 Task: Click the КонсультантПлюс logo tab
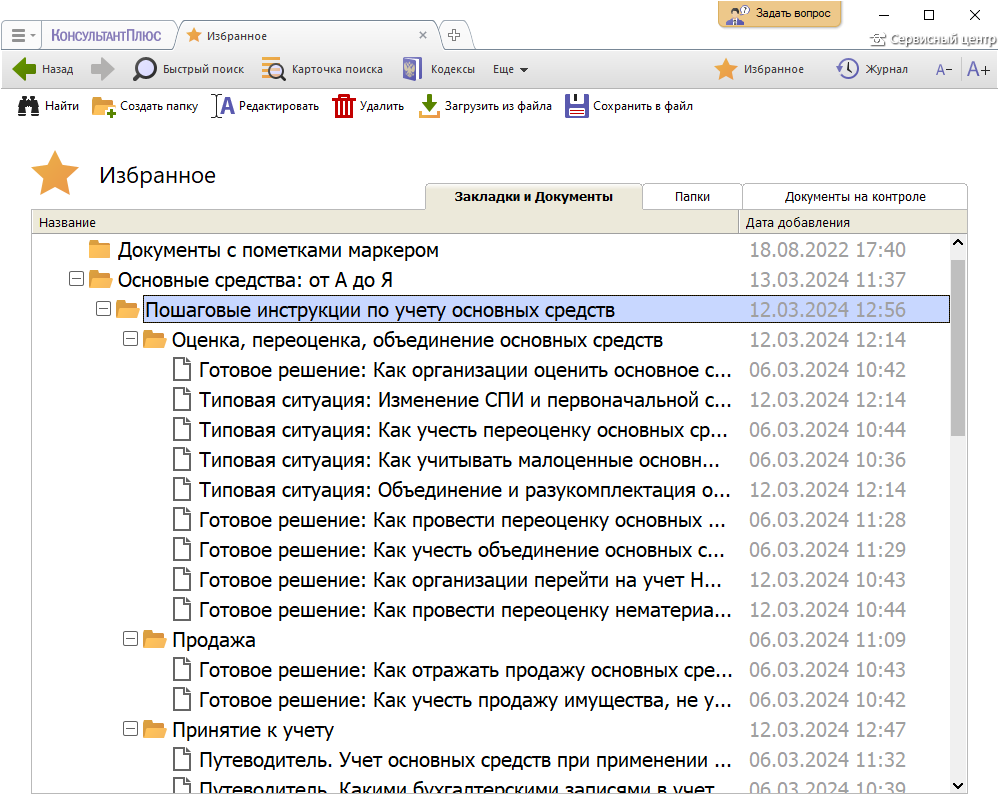pos(106,36)
